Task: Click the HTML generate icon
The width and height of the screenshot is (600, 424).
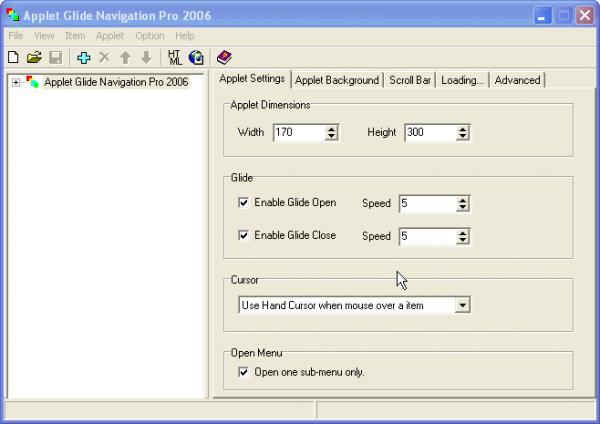Action: [175, 58]
